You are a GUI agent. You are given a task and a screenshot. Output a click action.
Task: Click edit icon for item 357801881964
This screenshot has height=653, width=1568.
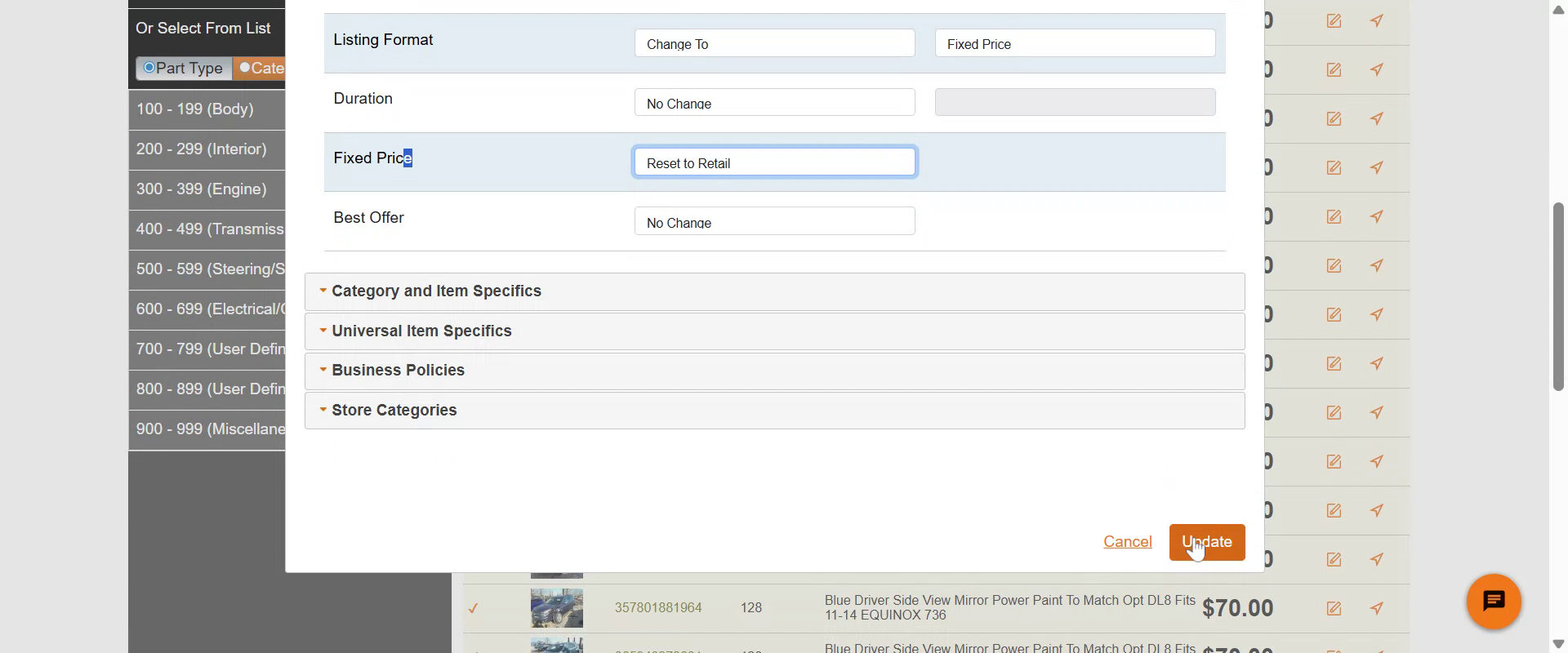1334,608
